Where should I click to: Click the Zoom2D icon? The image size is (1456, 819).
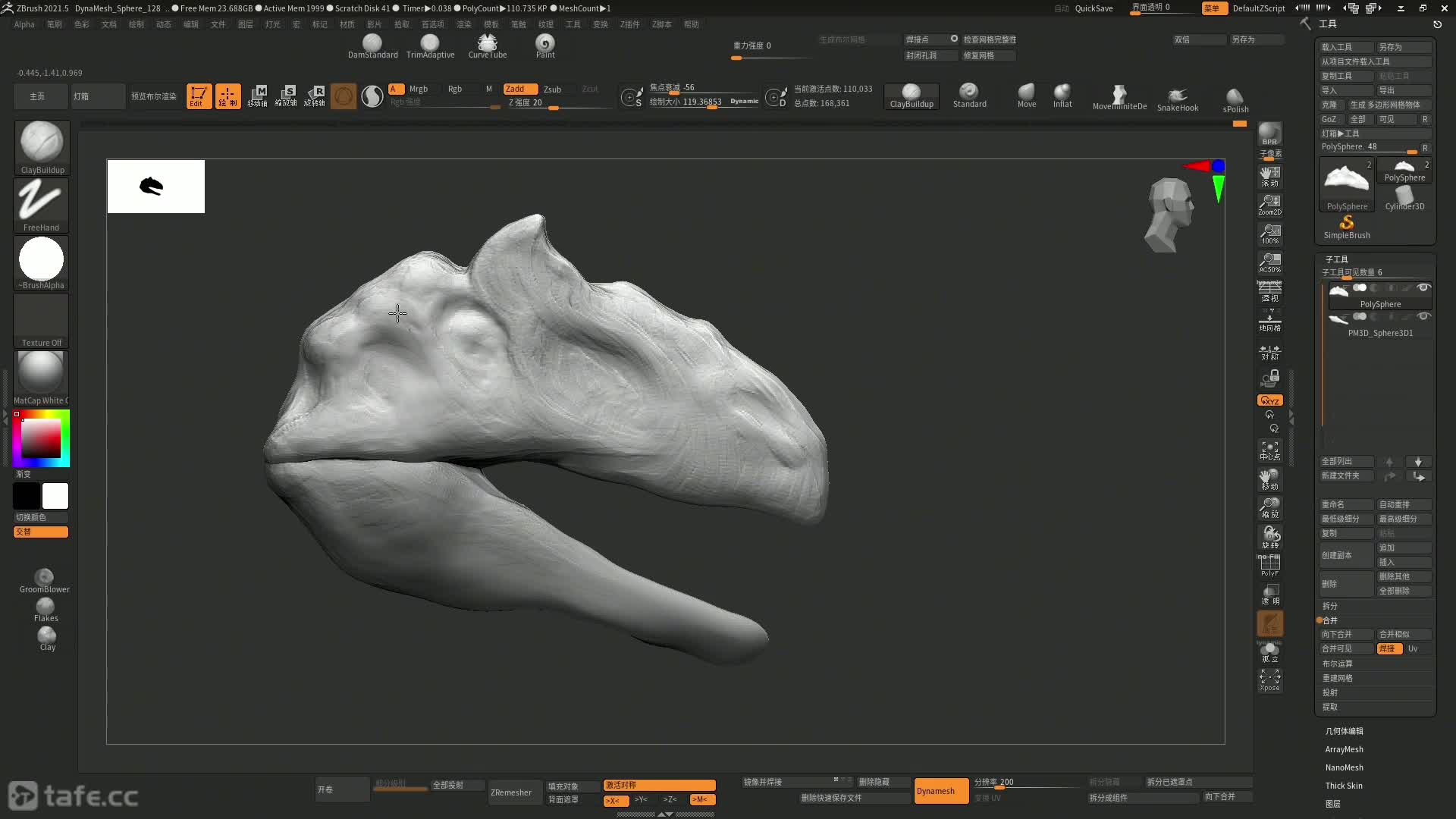1269,205
